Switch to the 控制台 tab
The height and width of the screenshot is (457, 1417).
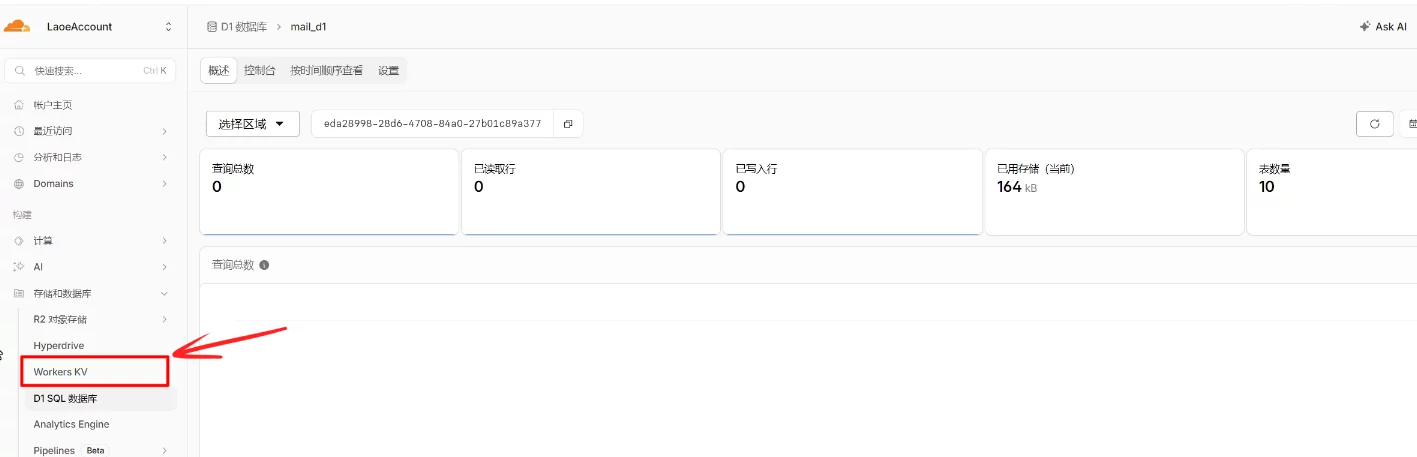[x=260, y=71]
